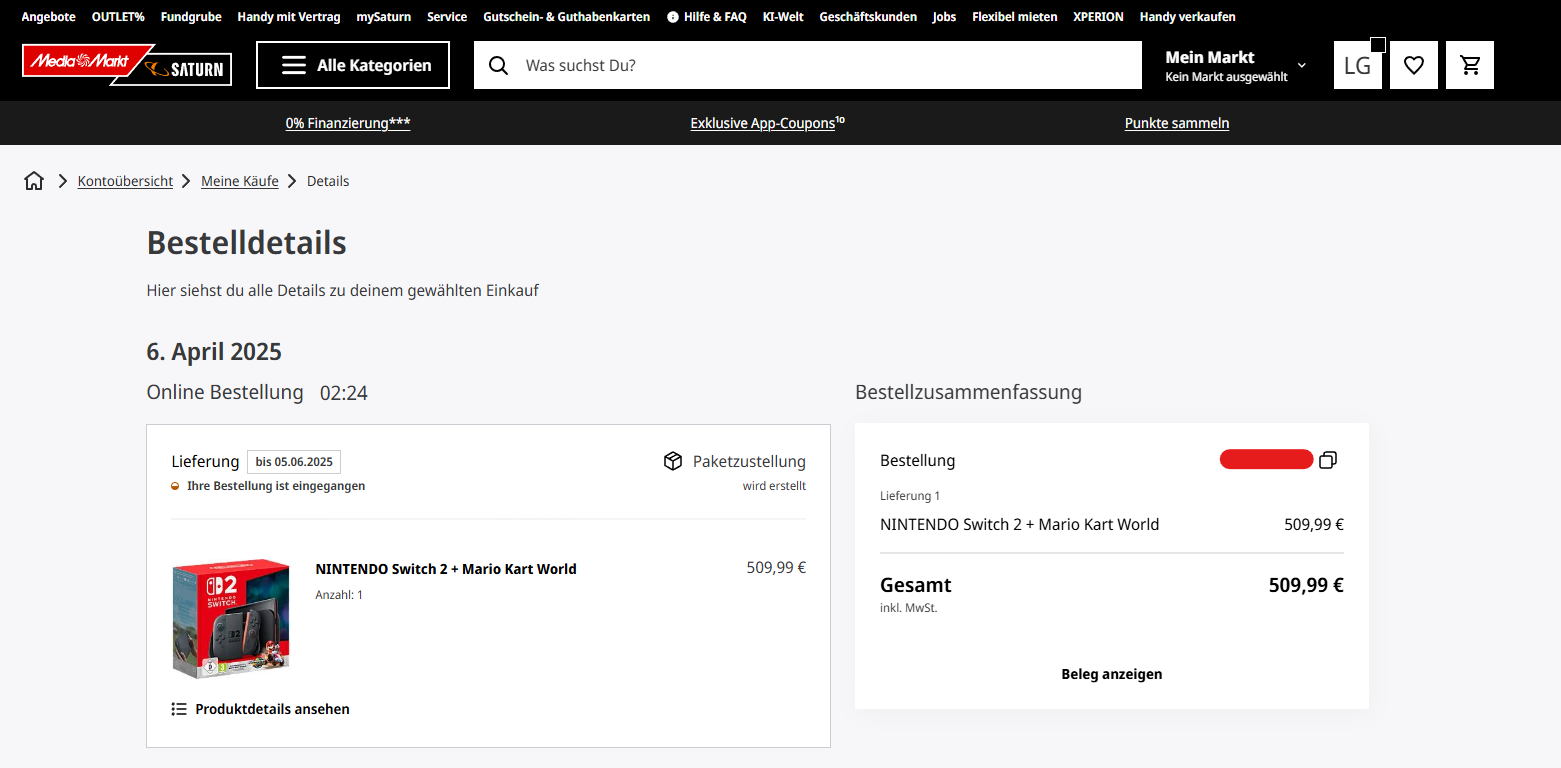Screen dimensions: 1561x768
Task: Go to Meine Käufe breadcrumb link
Action: coord(240,181)
